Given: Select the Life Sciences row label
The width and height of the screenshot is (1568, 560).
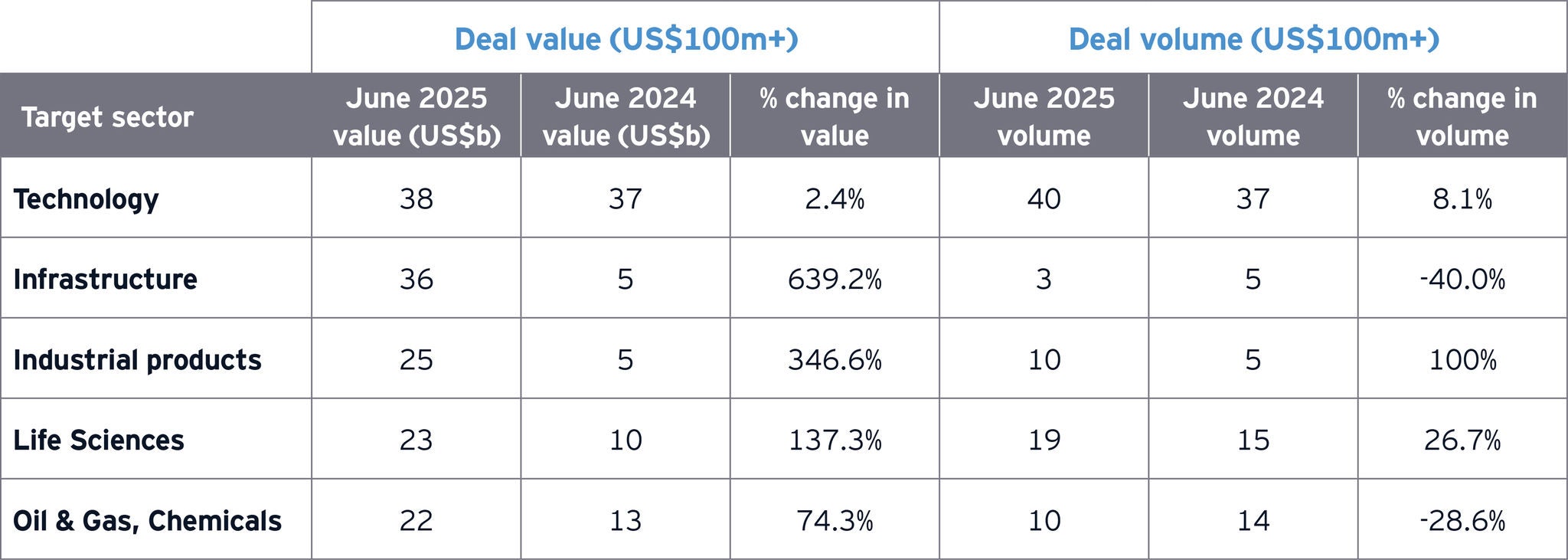Looking at the screenshot, I should pos(99,440).
